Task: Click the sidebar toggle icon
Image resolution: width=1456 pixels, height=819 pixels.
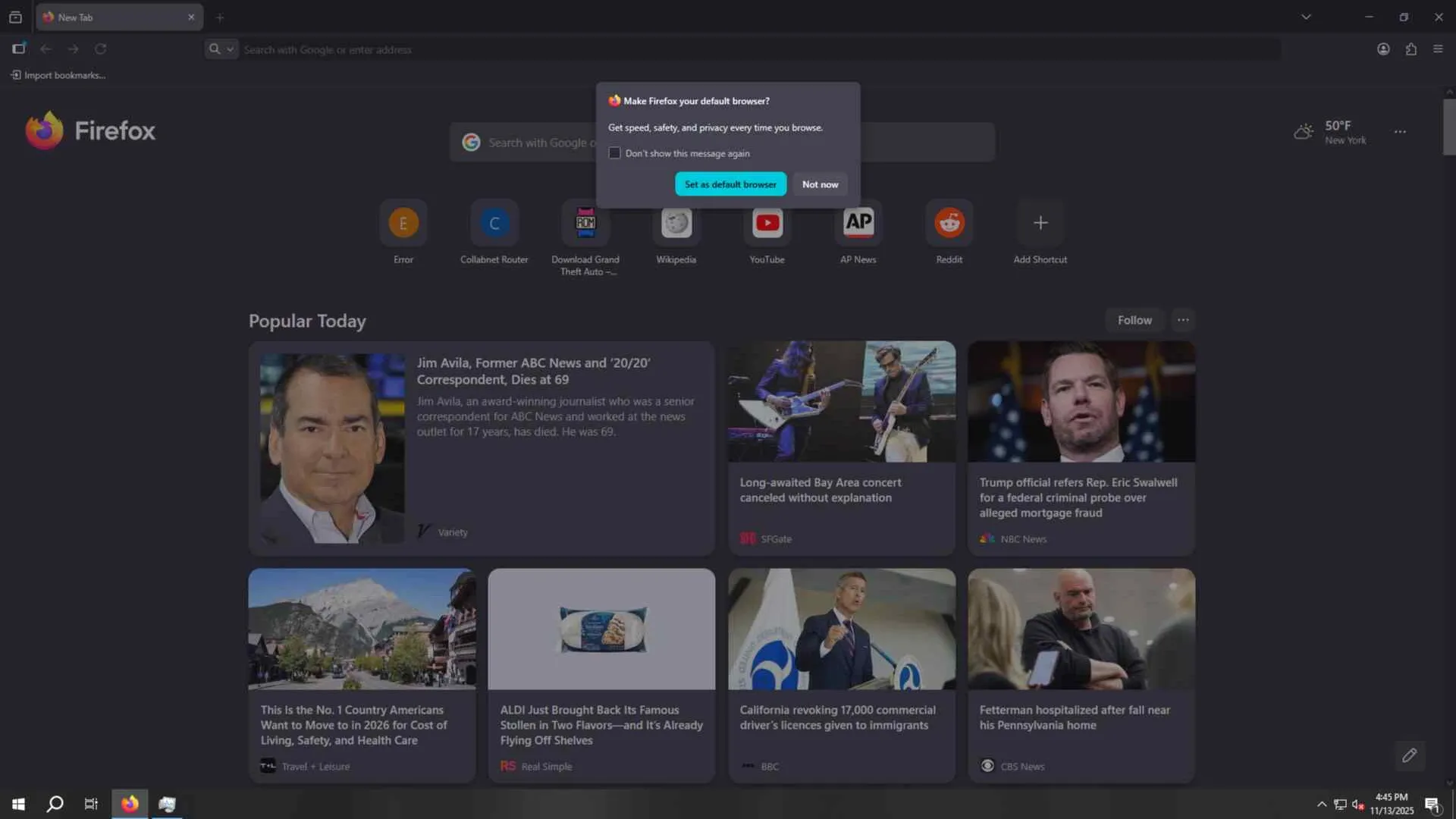Action: (x=19, y=49)
